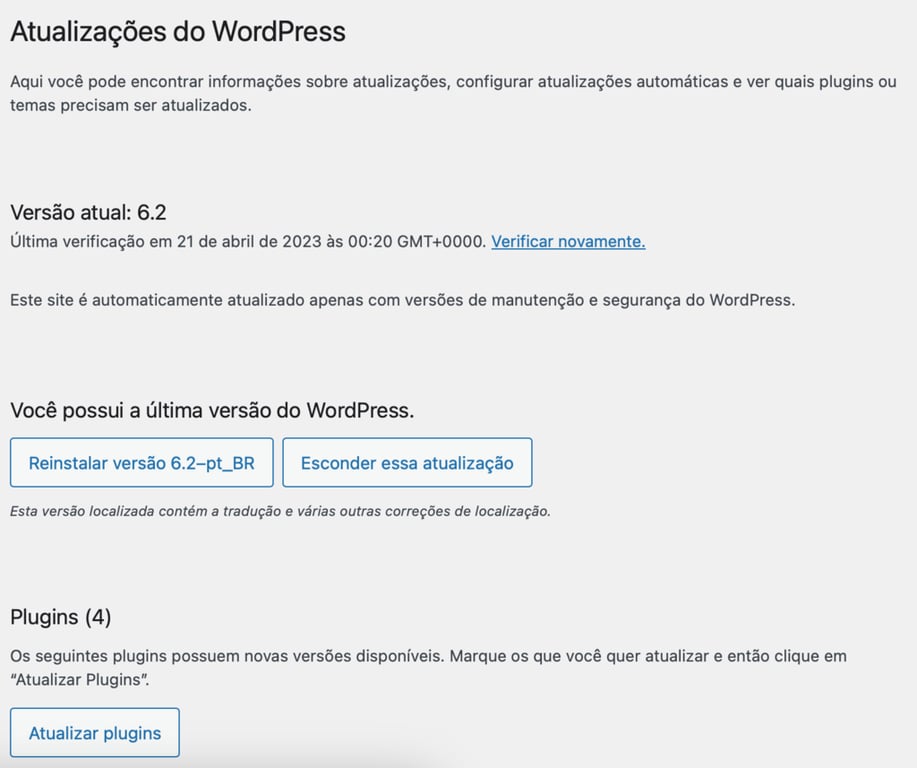Click the last verification timestamp text
The width and height of the screenshot is (917, 768).
(243, 241)
